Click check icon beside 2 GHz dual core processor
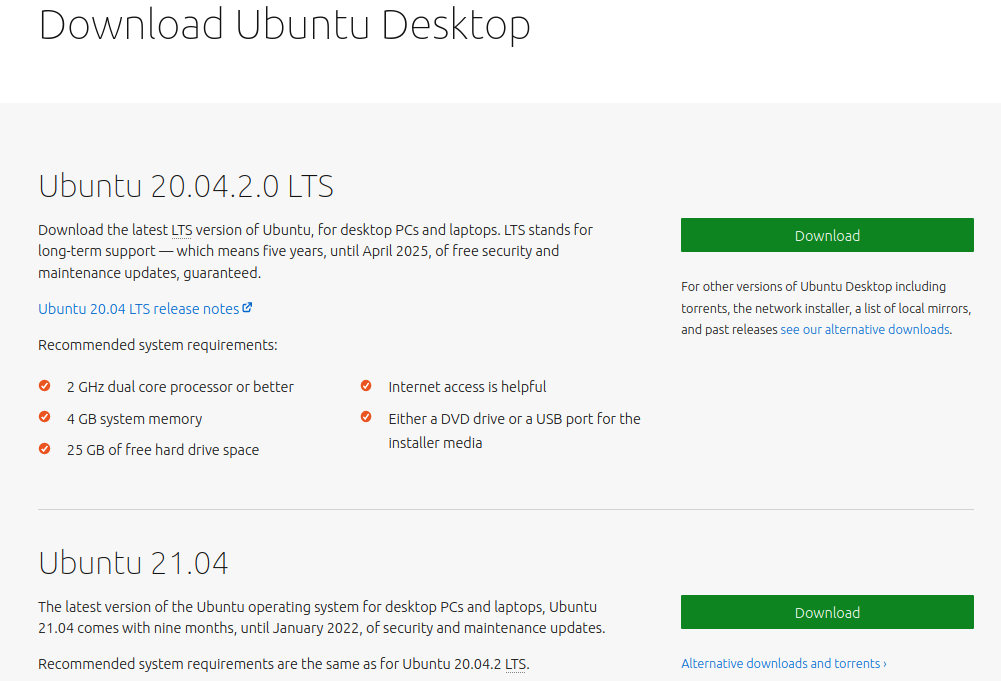 45,385
